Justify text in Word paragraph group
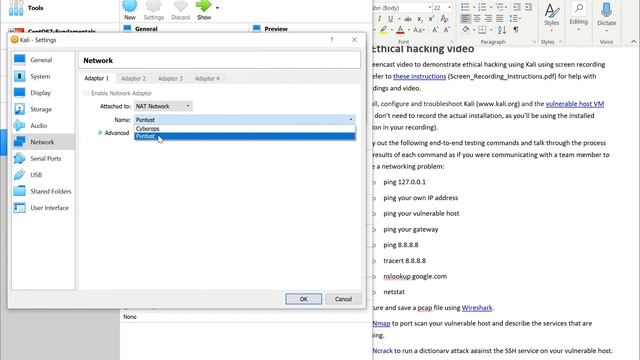The image size is (640, 360). point(499,18)
